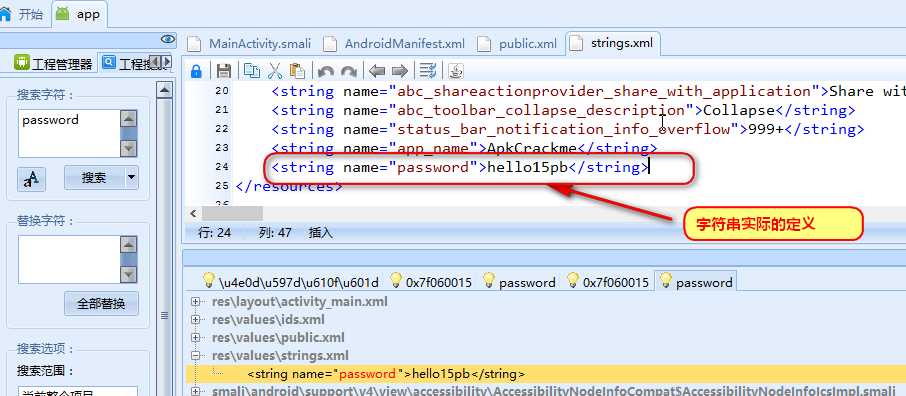
Task: Navigate back with the left arrow icon
Action: [377, 71]
